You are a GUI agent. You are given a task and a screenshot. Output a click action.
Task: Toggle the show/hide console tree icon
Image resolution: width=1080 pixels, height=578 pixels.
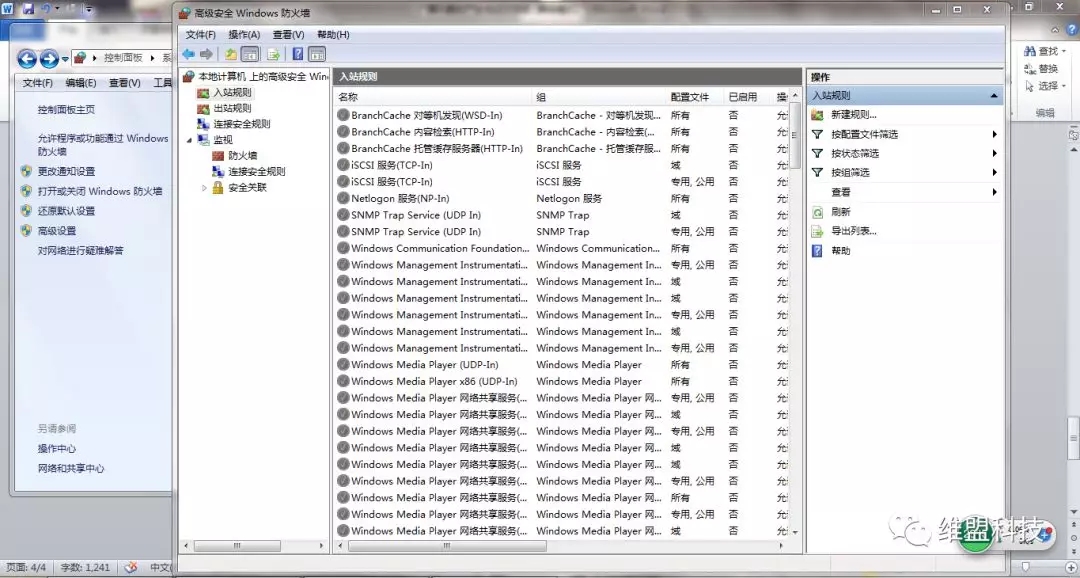pos(250,54)
